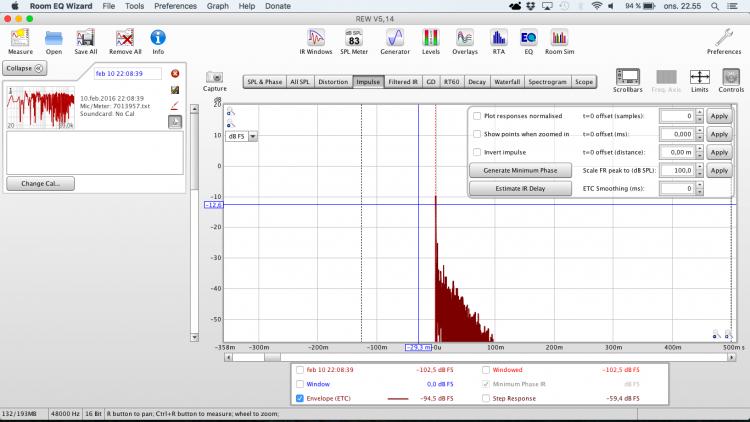Apply t=0 offset distance value
750x422 pixels.
coord(719,152)
